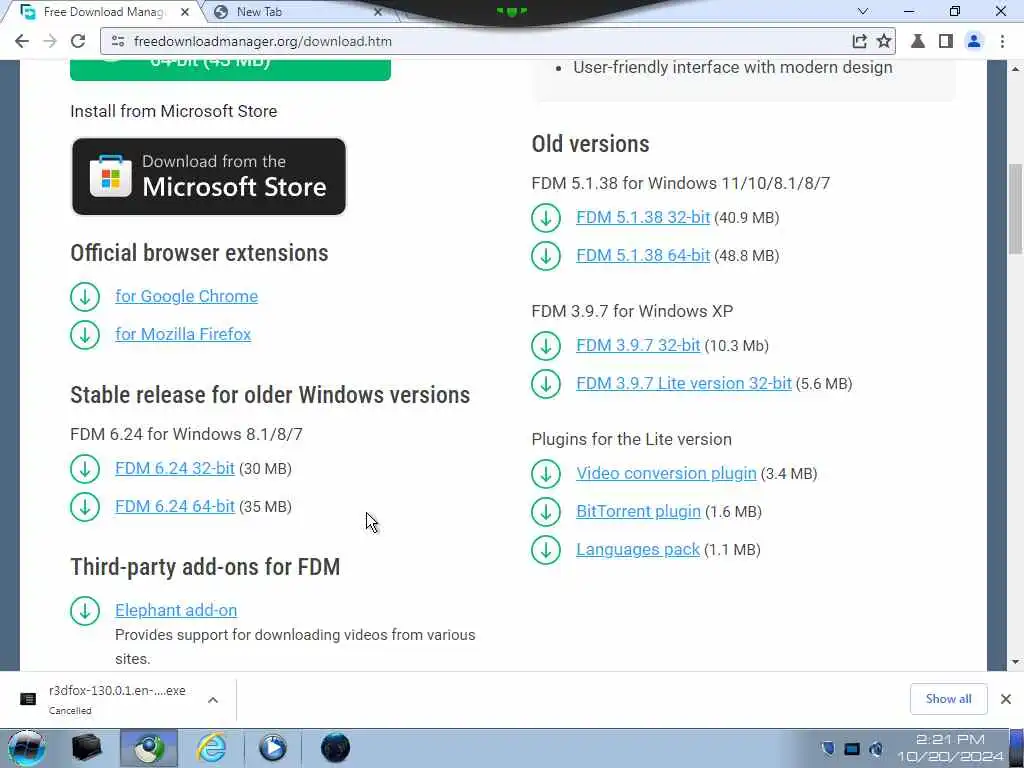
Task: Open 'for Google Chrome' extension link
Action: tap(187, 296)
